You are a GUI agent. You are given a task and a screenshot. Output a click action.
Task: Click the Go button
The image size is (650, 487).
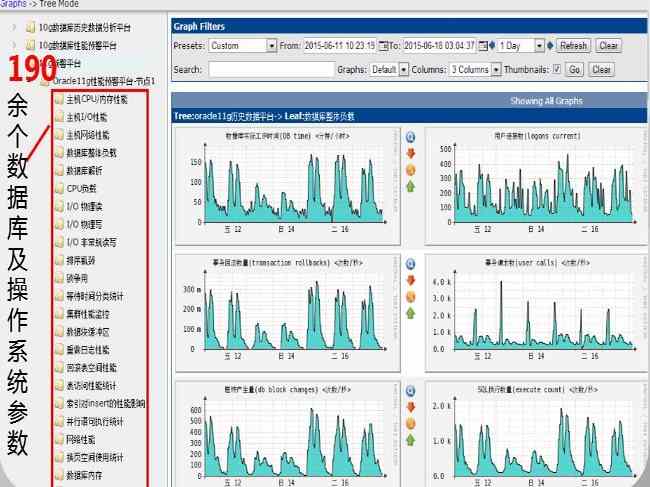pyautogui.click(x=574, y=70)
